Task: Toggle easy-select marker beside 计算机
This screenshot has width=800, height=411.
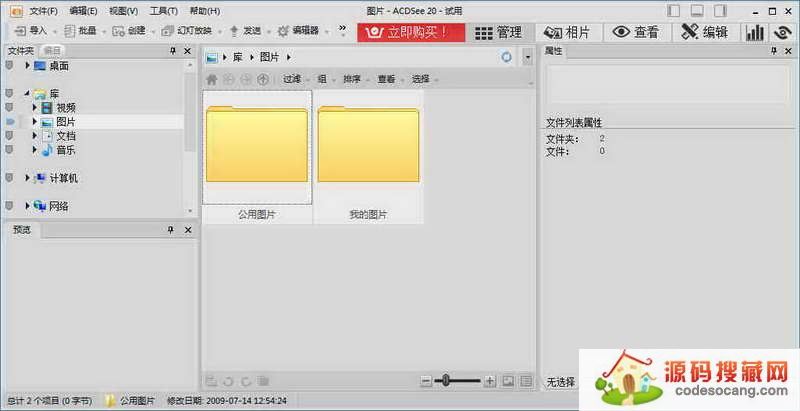Action: tap(9, 178)
